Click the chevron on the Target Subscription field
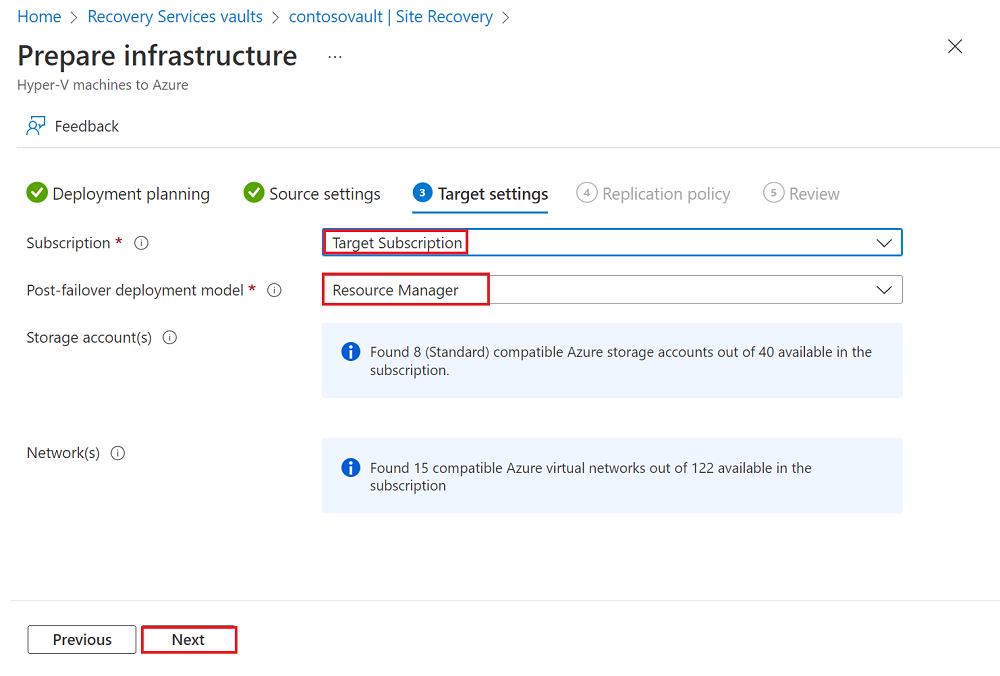This screenshot has height=676, width=1000. click(x=884, y=242)
